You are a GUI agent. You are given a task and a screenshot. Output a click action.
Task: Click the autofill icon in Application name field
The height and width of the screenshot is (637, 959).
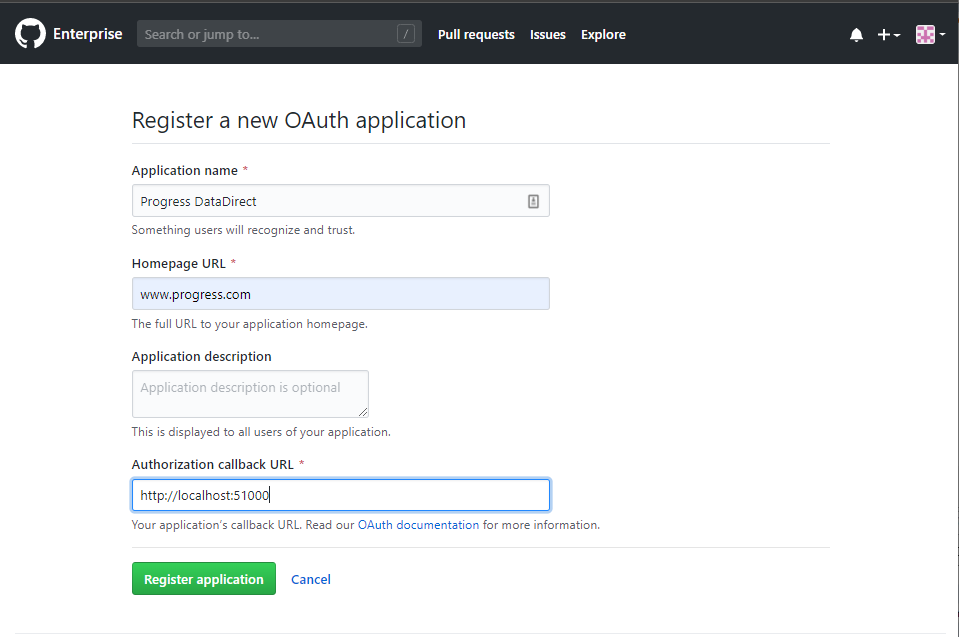[533, 201]
